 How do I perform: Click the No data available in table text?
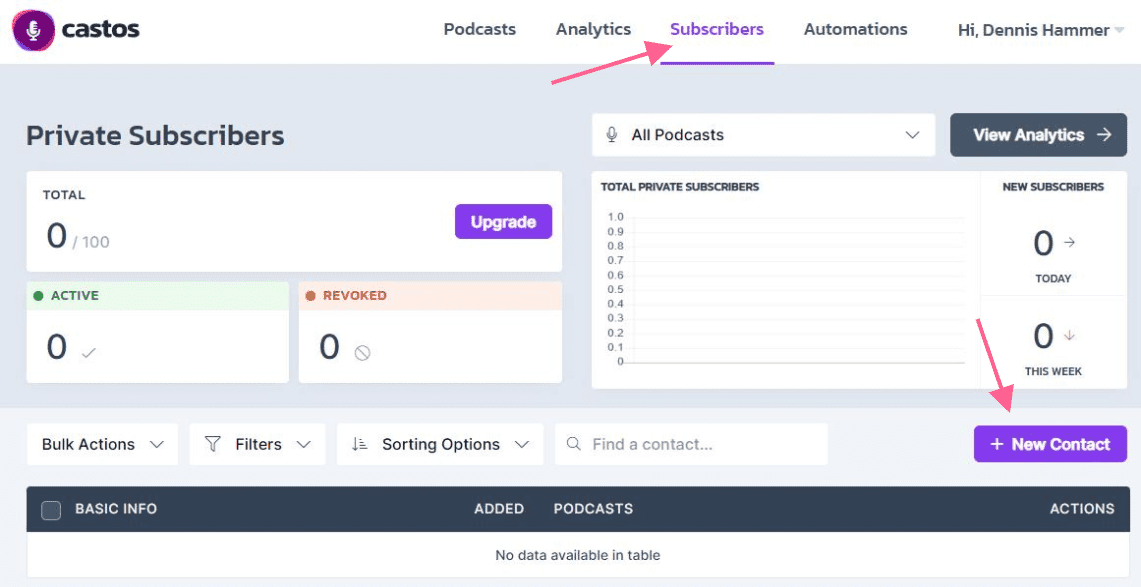pyautogui.click(x=578, y=555)
